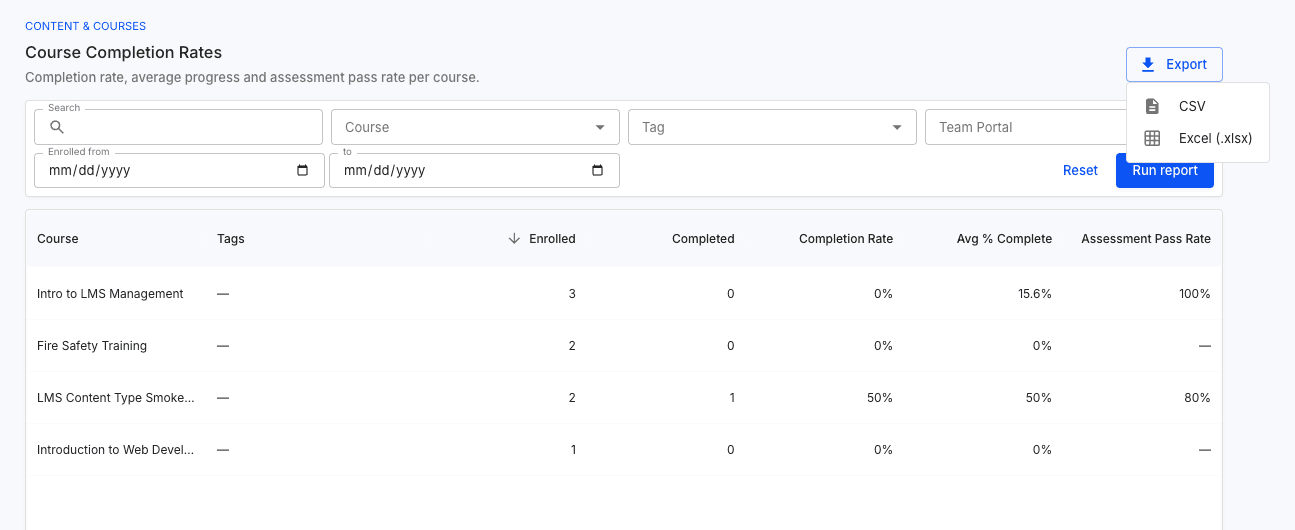Click the Excel grid icon
The image size is (1295, 530).
1152,138
